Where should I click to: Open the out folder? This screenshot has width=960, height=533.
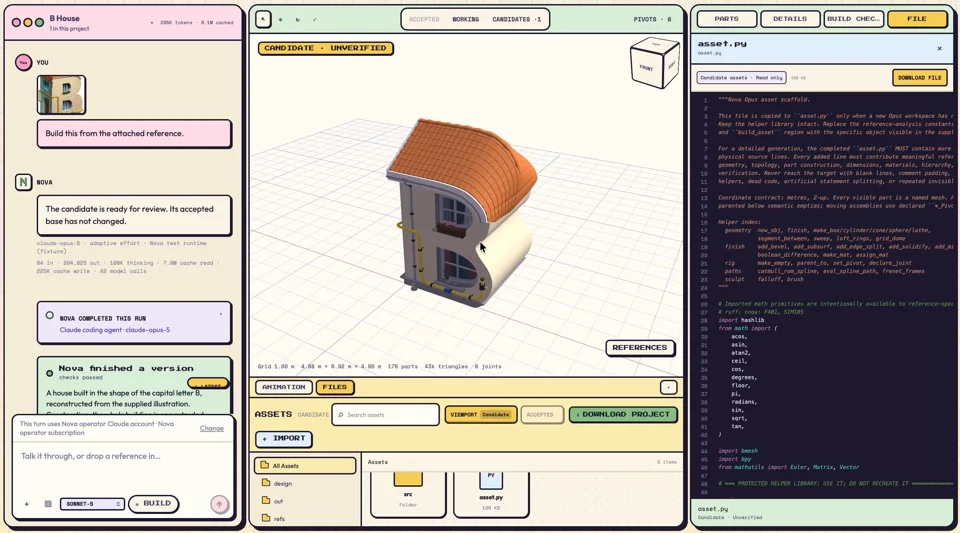tap(305, 501)
